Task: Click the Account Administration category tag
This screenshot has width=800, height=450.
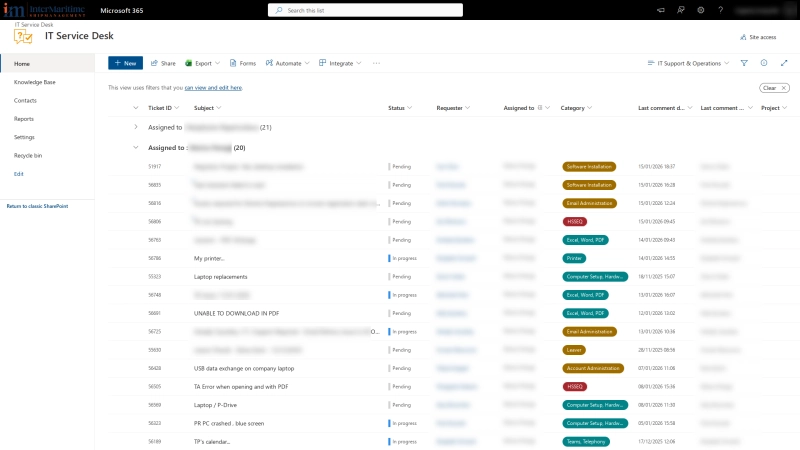Action: [593, 368]
